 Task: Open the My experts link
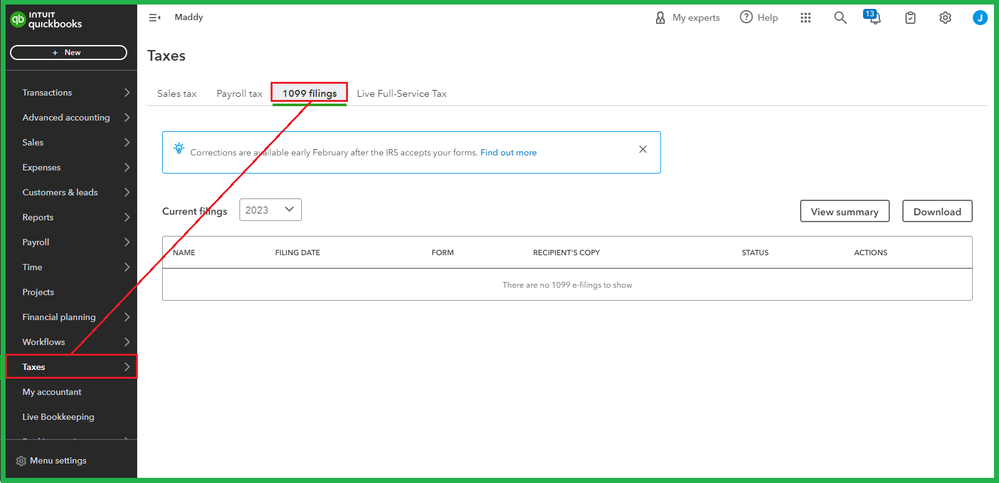(x=696, y=18)
